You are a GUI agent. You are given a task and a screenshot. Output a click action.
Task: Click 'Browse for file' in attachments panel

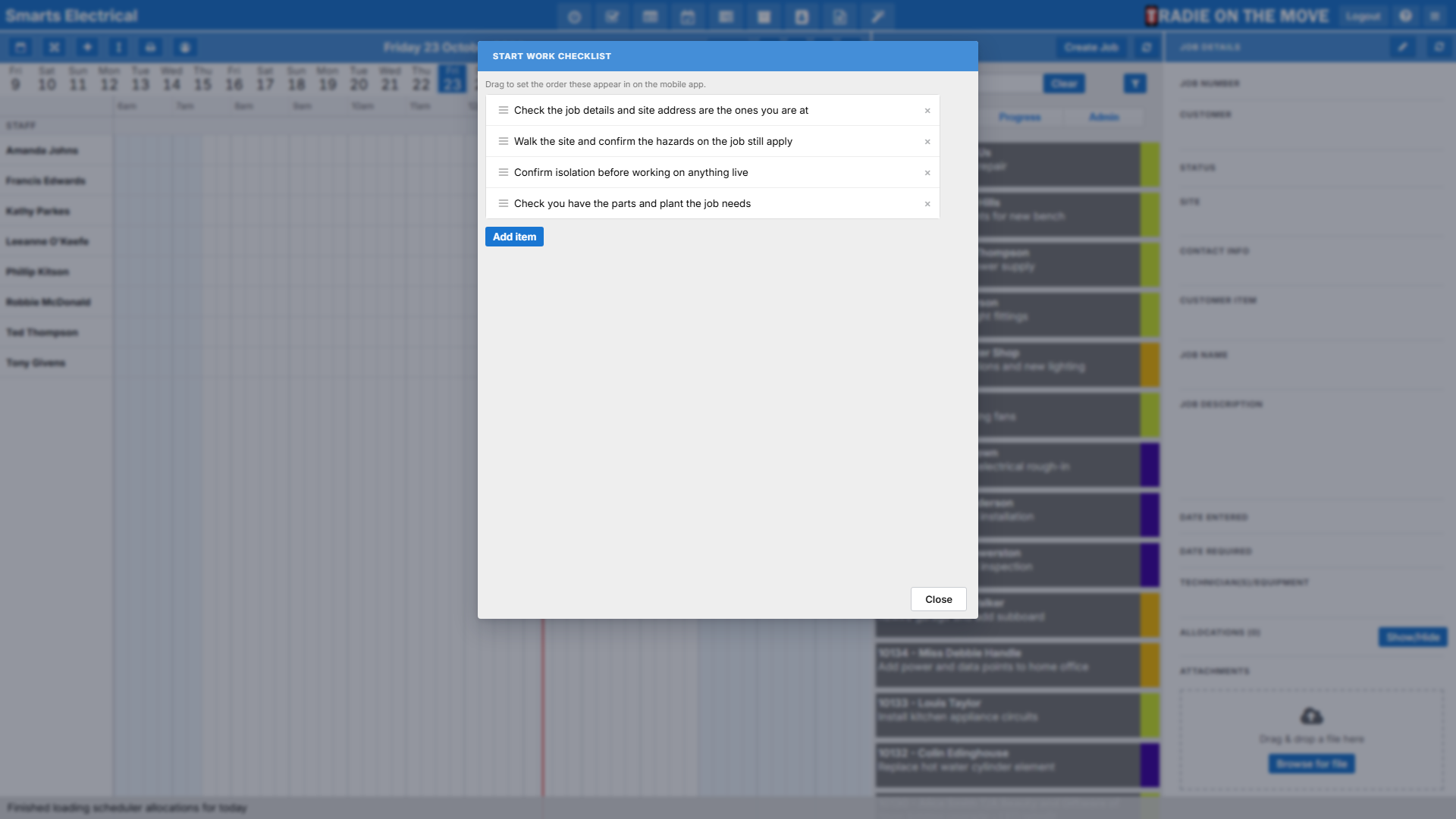(x=1311, y=764)
